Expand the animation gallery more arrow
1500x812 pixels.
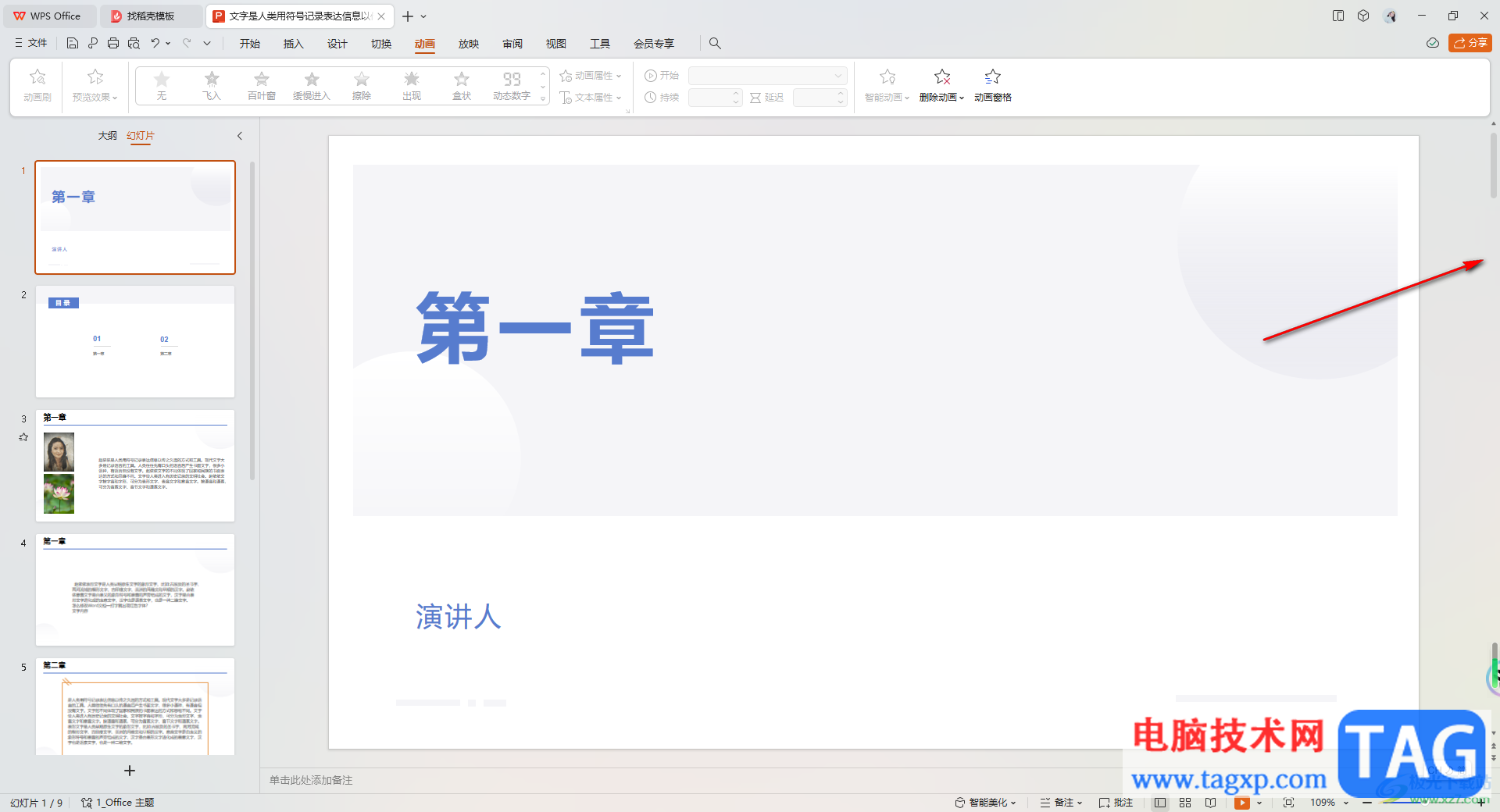pos(543,98)
